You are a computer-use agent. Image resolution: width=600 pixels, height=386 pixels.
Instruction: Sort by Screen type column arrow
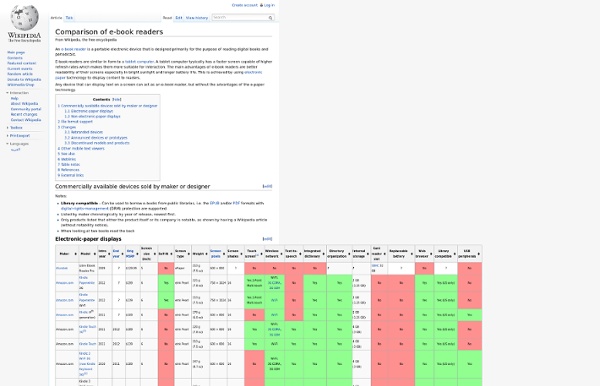point(189,254)
